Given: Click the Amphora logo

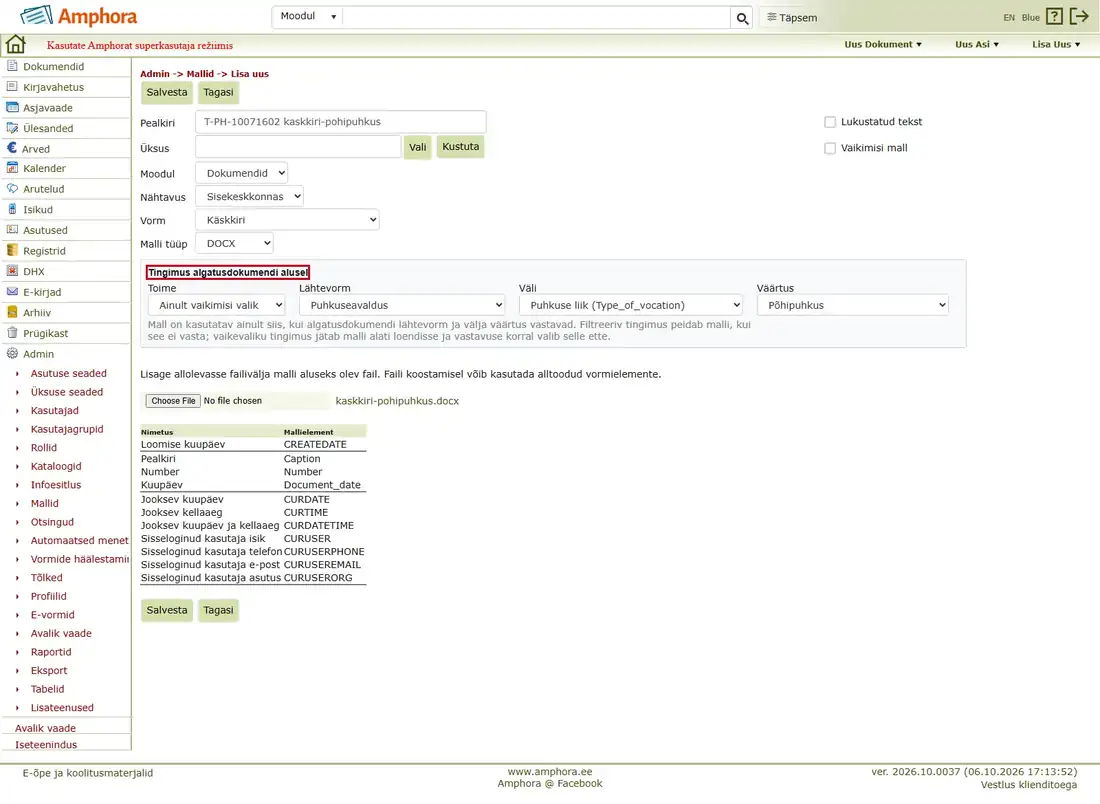Looking at the screenshot, I should pyautogui.click(x=79, y=16).
